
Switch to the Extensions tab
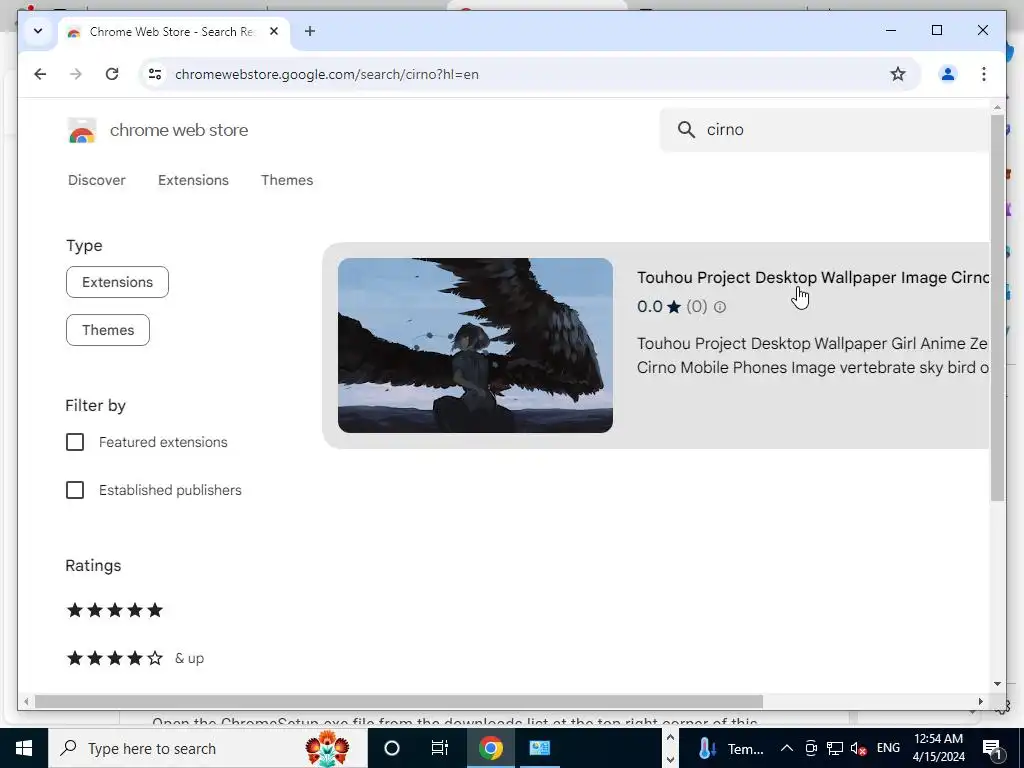click(193, 180)
